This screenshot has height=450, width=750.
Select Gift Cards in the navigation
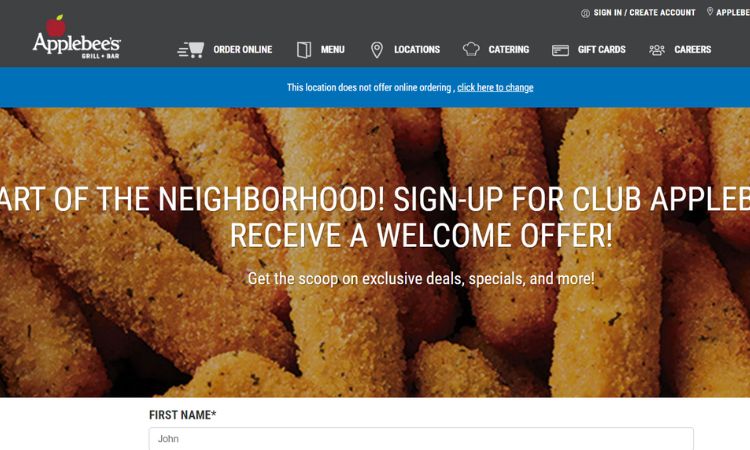[601, 49]
